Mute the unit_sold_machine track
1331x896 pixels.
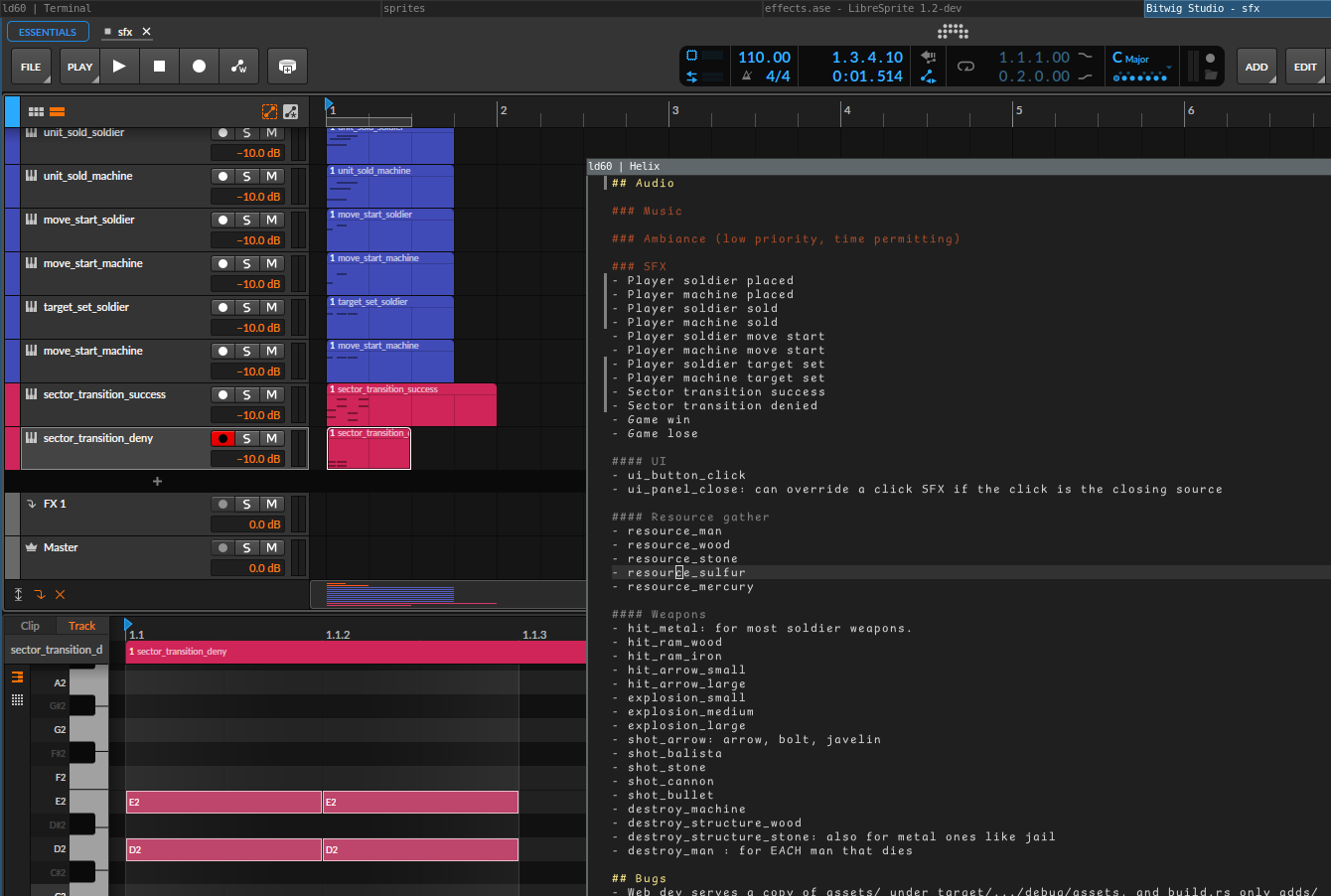click(271, 176)
